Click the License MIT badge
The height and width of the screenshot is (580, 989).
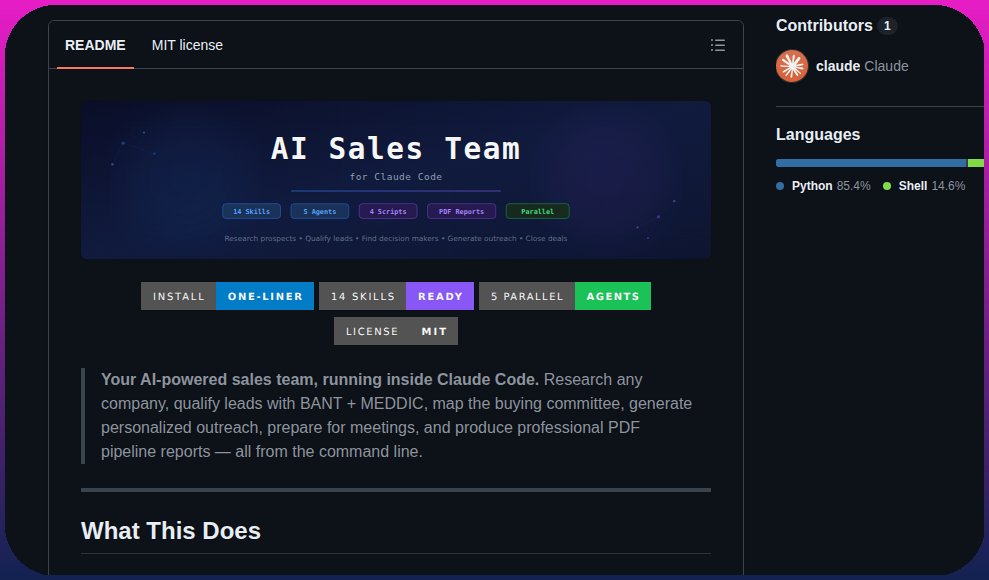[395, 331]
